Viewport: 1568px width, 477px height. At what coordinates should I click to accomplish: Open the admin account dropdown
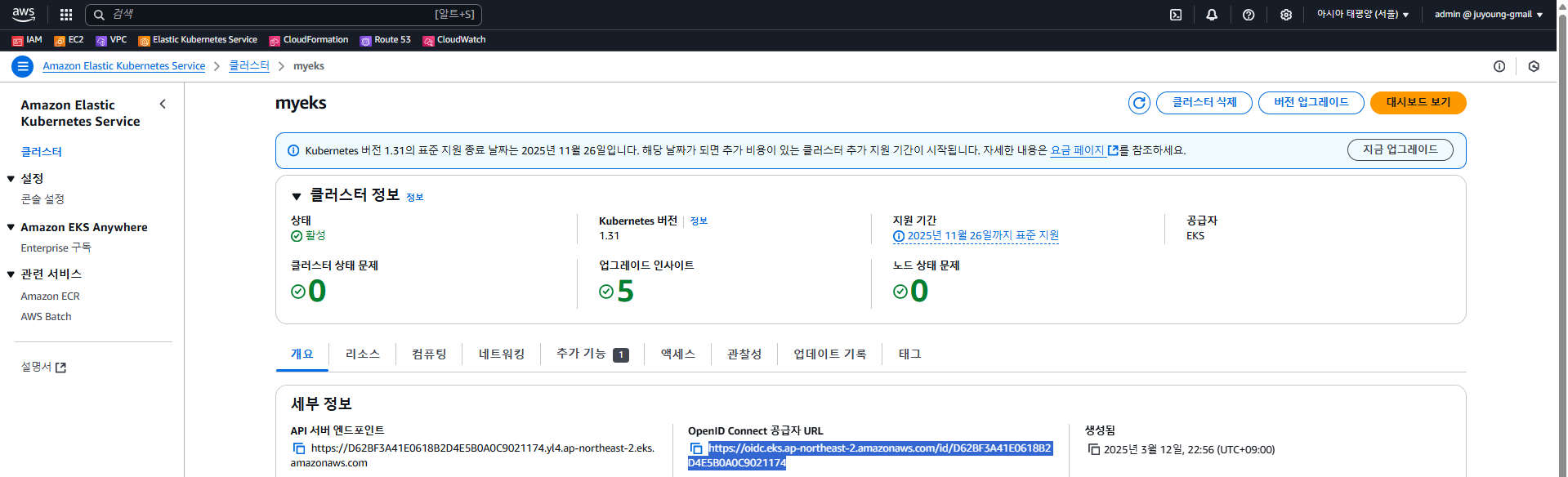1489,15
